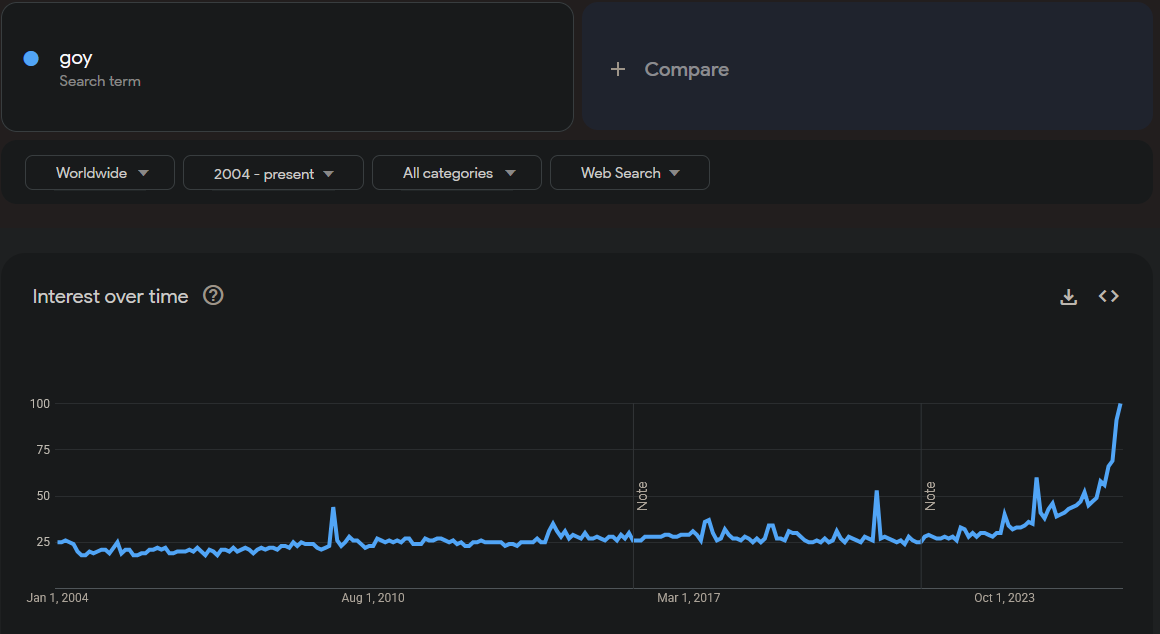Click the 75 value on the y-axis
Screen dimensions: 1160x634
pyautogui.click(x=43, y=450)
